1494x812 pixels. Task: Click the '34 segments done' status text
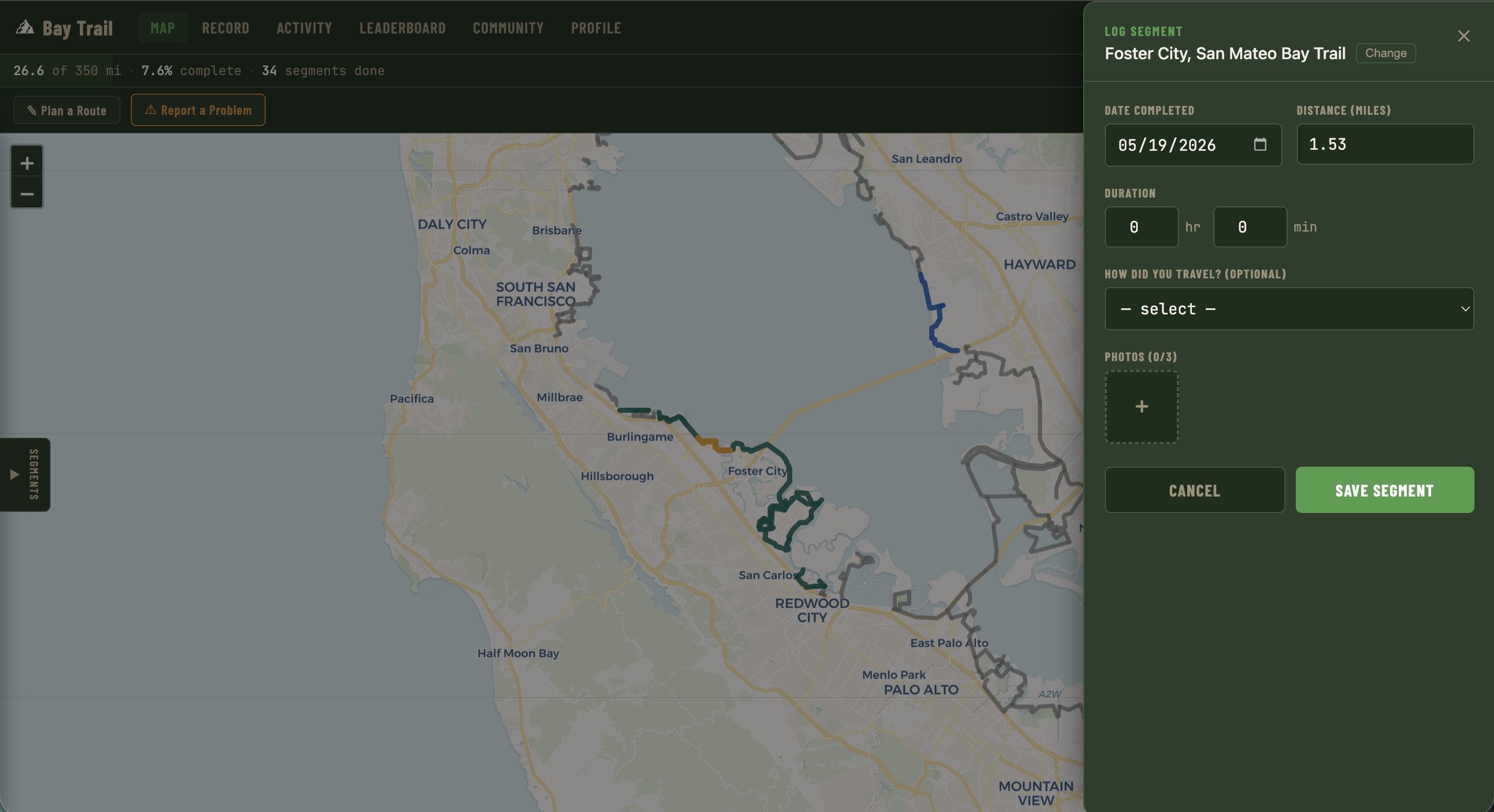tap(323, 70)
